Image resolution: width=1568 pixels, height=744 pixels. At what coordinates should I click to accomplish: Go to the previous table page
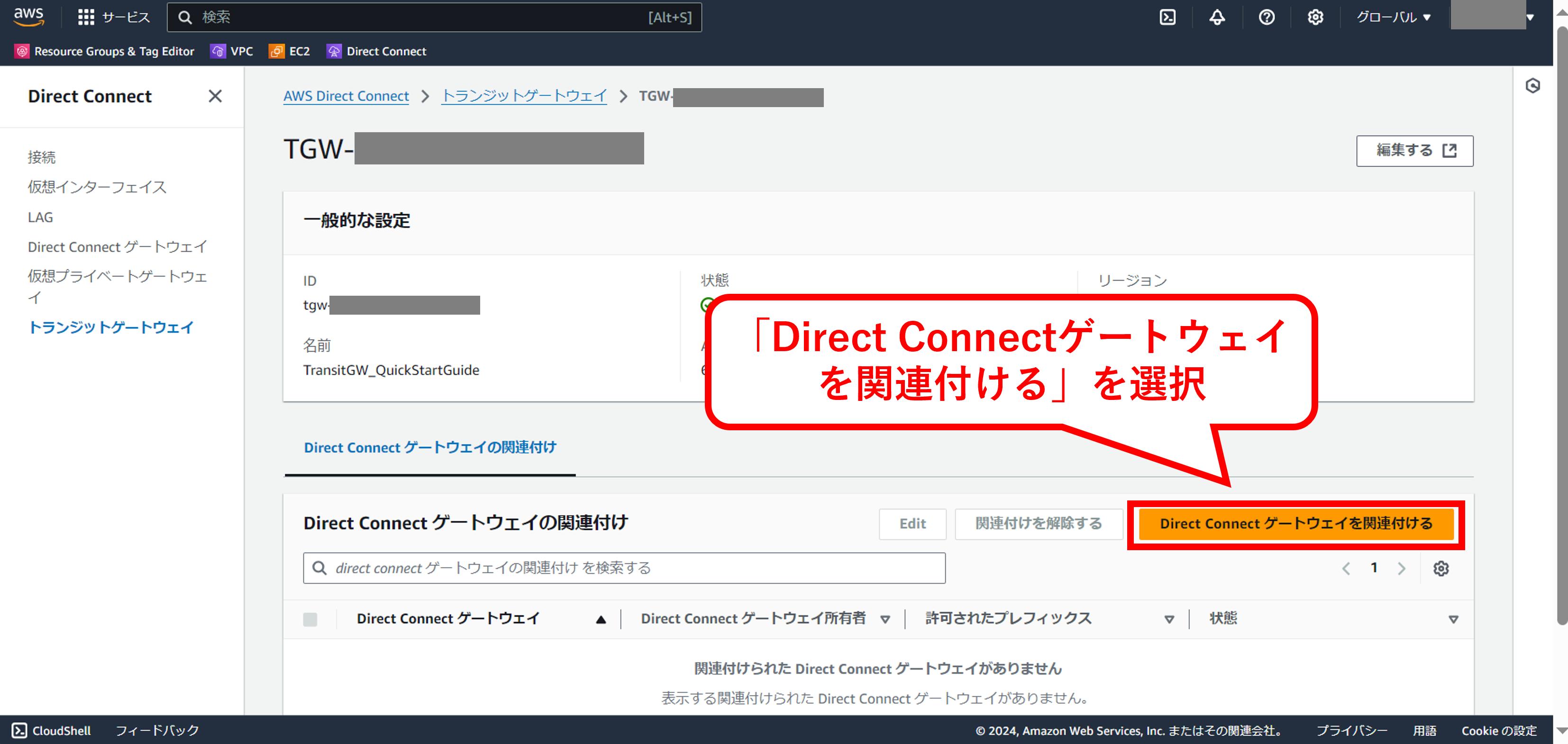[x=1346, y=568]
